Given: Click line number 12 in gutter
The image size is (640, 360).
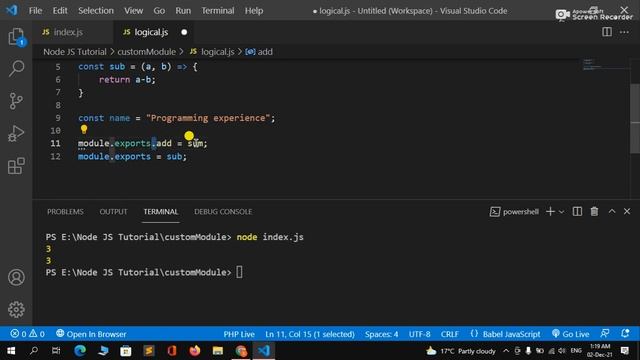Looking at the screenshot, I should click(56, 156).
